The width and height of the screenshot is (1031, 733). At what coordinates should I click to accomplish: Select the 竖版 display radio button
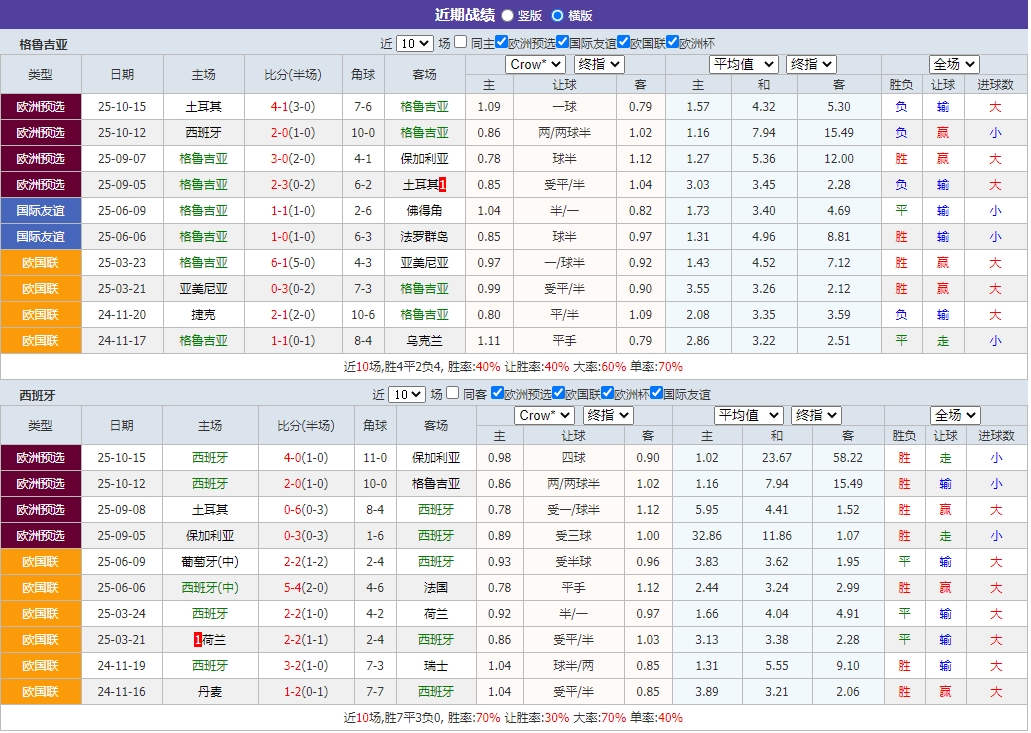pos(508,15)
